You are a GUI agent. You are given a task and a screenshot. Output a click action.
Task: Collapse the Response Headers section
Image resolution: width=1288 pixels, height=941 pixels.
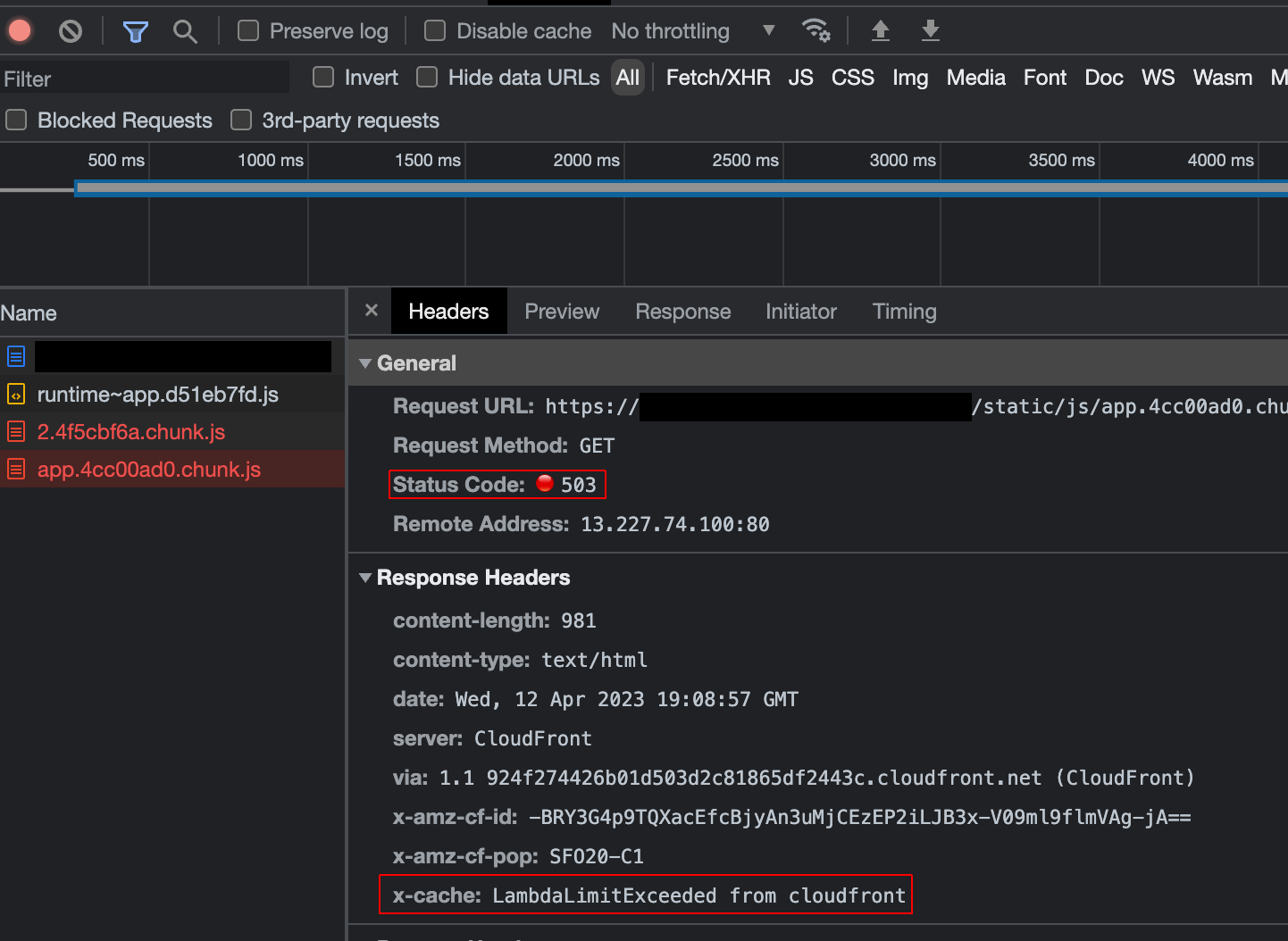pyautogui.click(x=365, y=578)
